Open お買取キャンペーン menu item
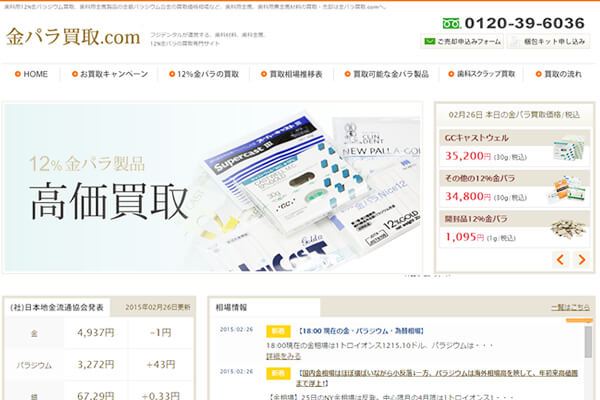The width and height of the screenshot is (600, 400). click(110, 74)
